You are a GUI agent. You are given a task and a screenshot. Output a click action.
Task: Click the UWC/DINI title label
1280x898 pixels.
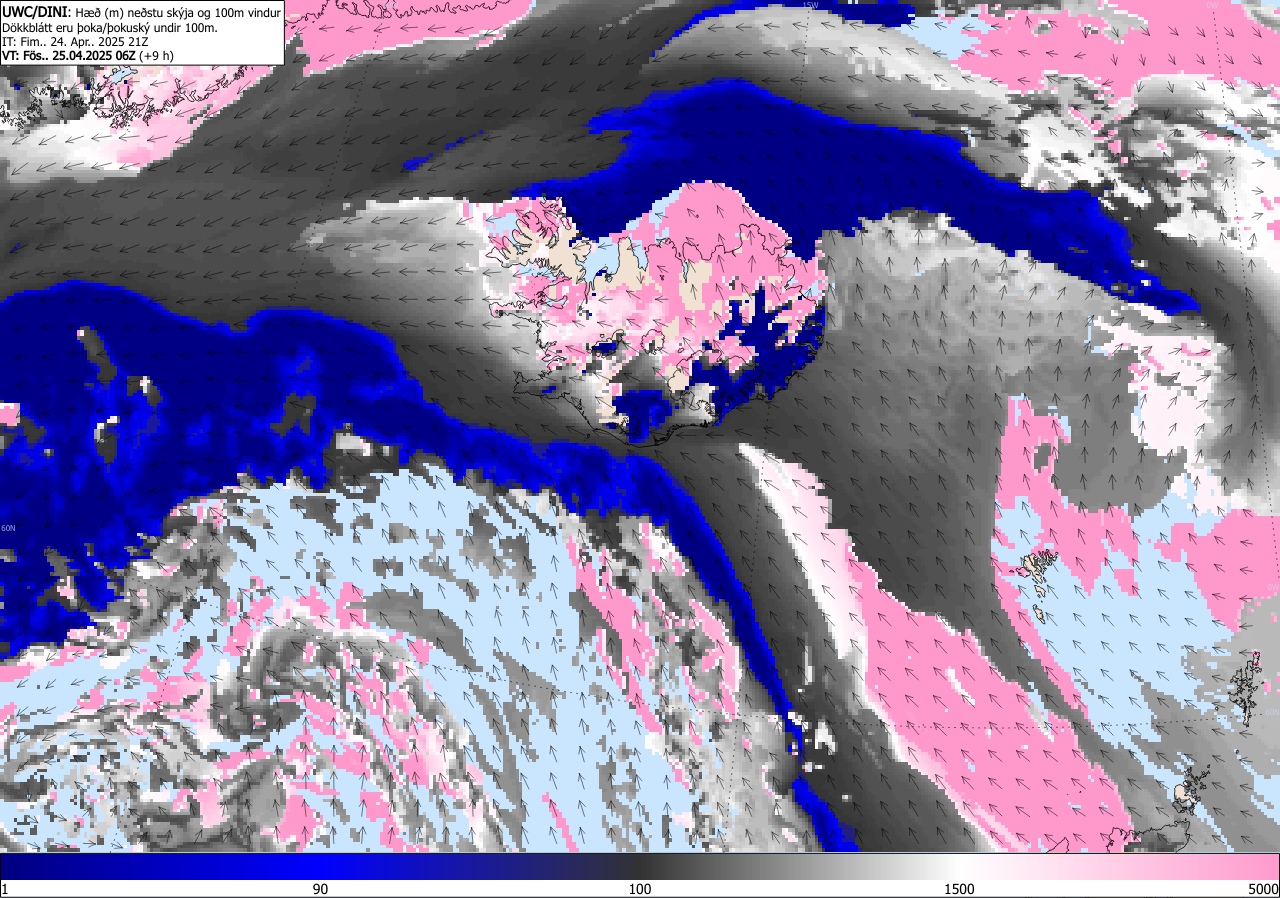pyautogui.click(x=34, y=11)
